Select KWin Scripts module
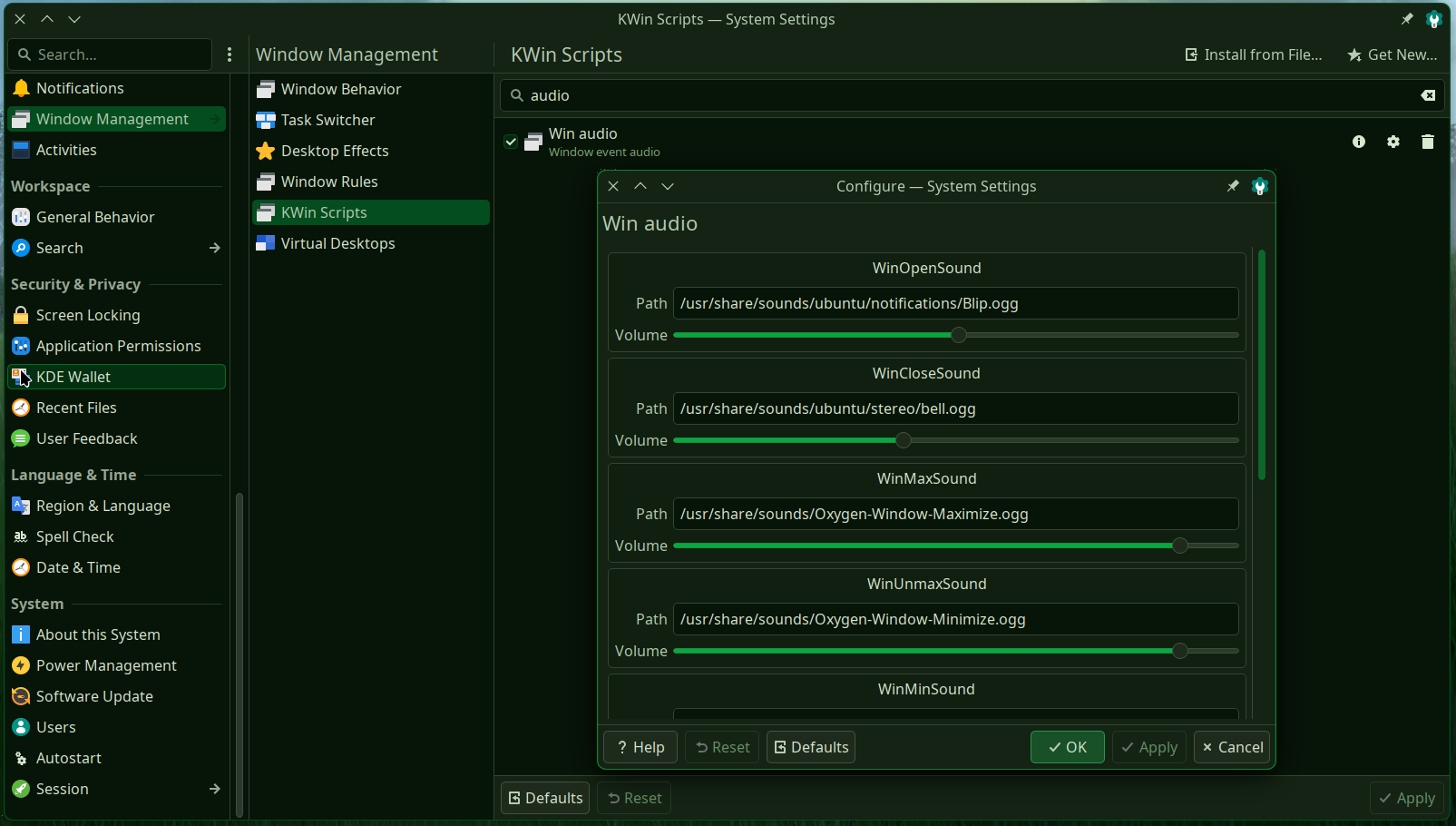 click(x=371, y=212)
